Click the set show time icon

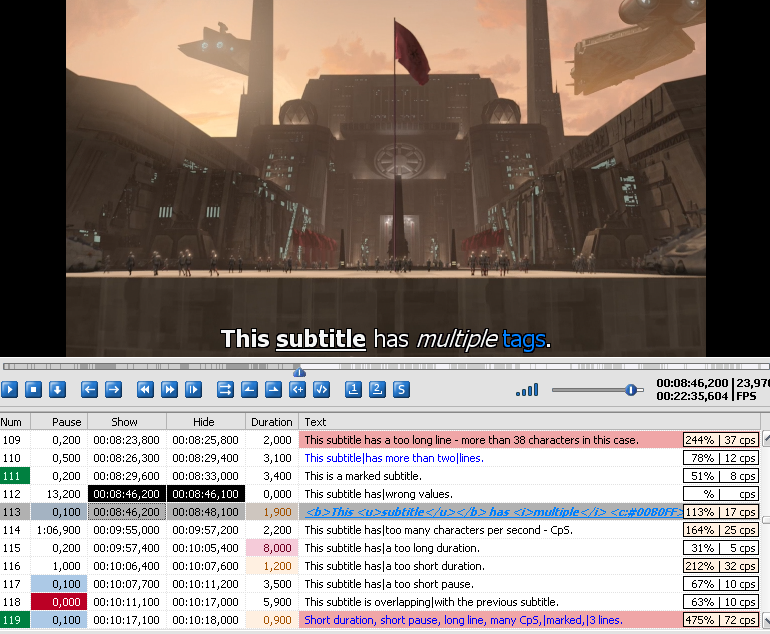click(249, 389)
